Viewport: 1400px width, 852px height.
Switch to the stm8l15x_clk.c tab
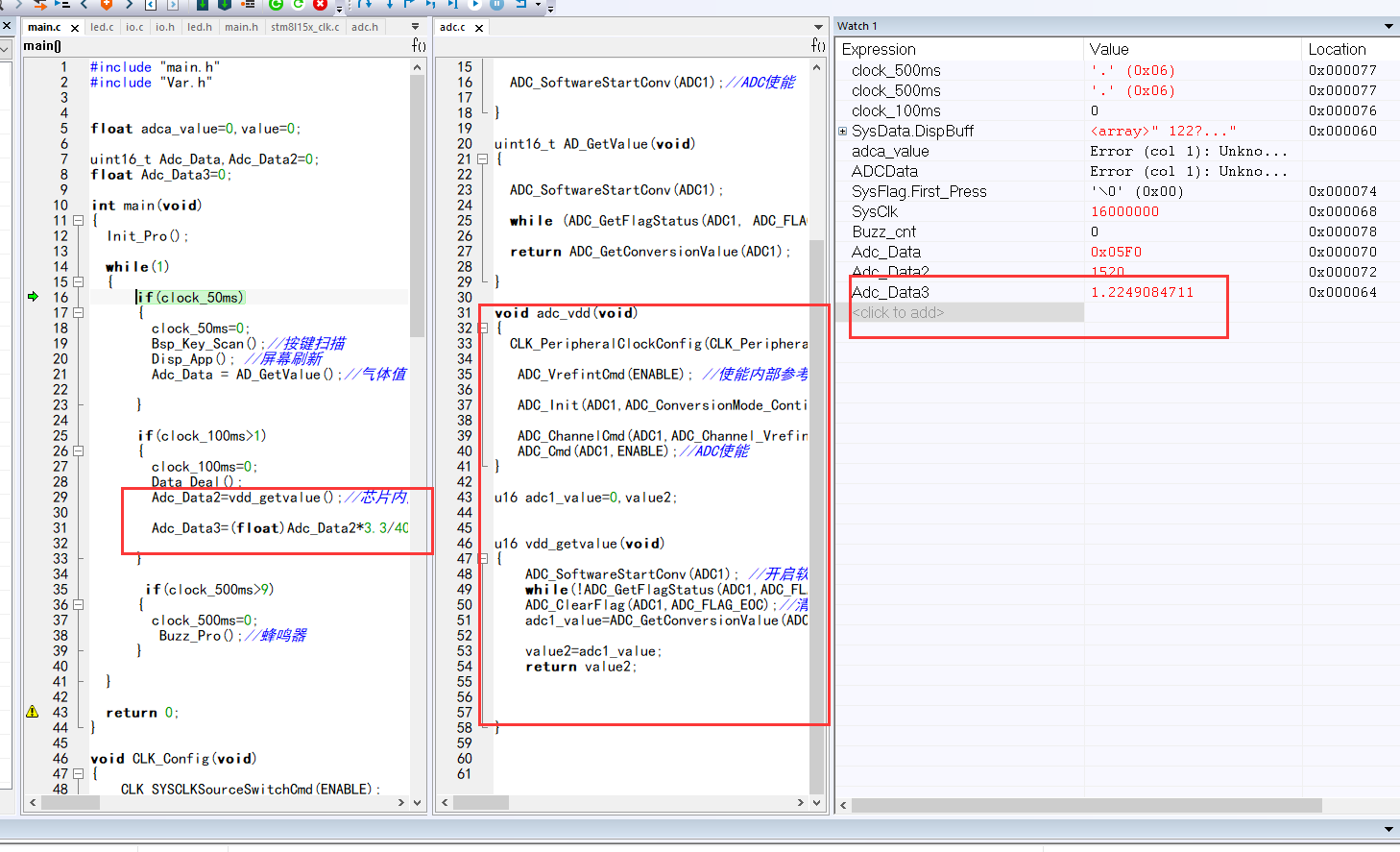304,27
